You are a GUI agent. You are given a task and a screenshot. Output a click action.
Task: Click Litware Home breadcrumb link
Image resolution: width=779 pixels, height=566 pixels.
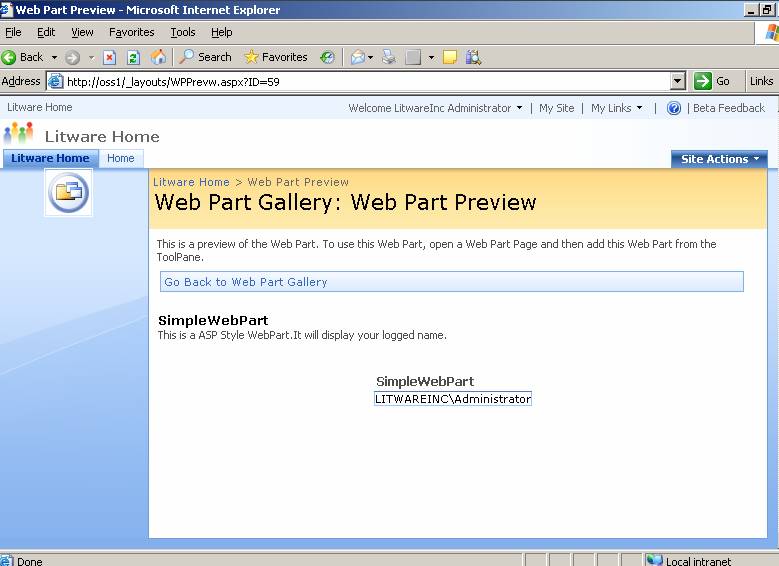tap(191, 182)
